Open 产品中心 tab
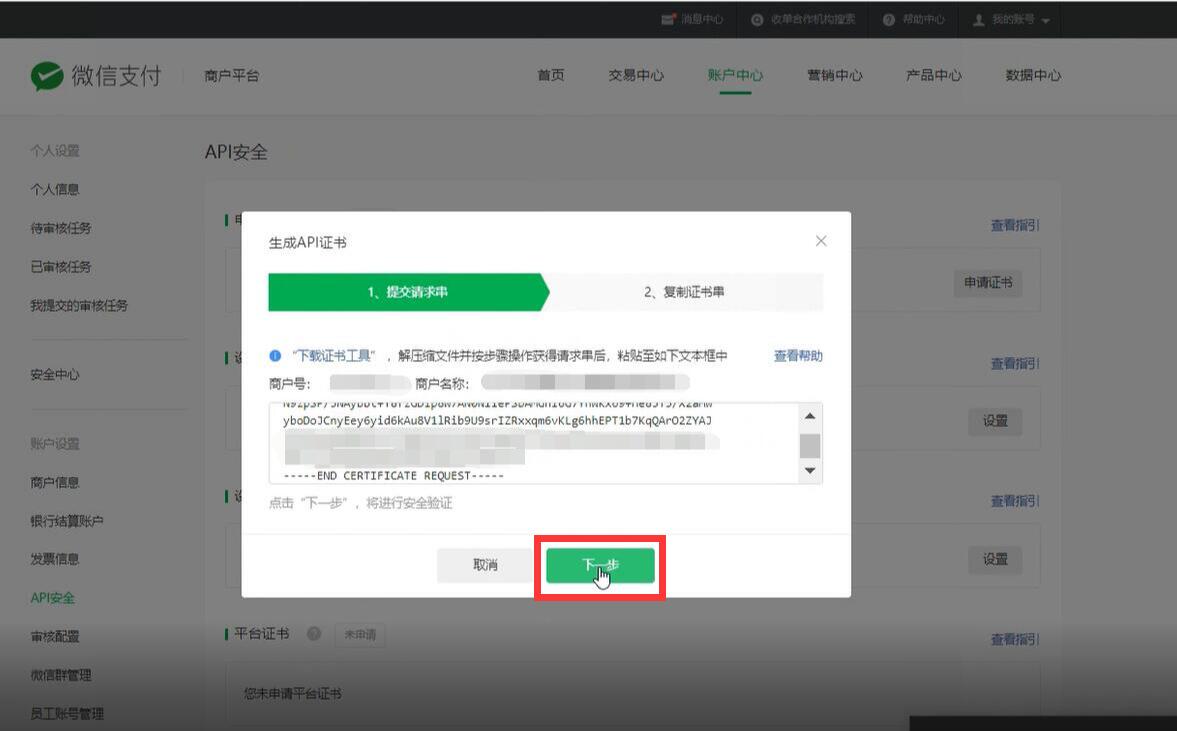Image resolution: width=1177 pixels, height=731 pixels. click(x=934, y=75)
